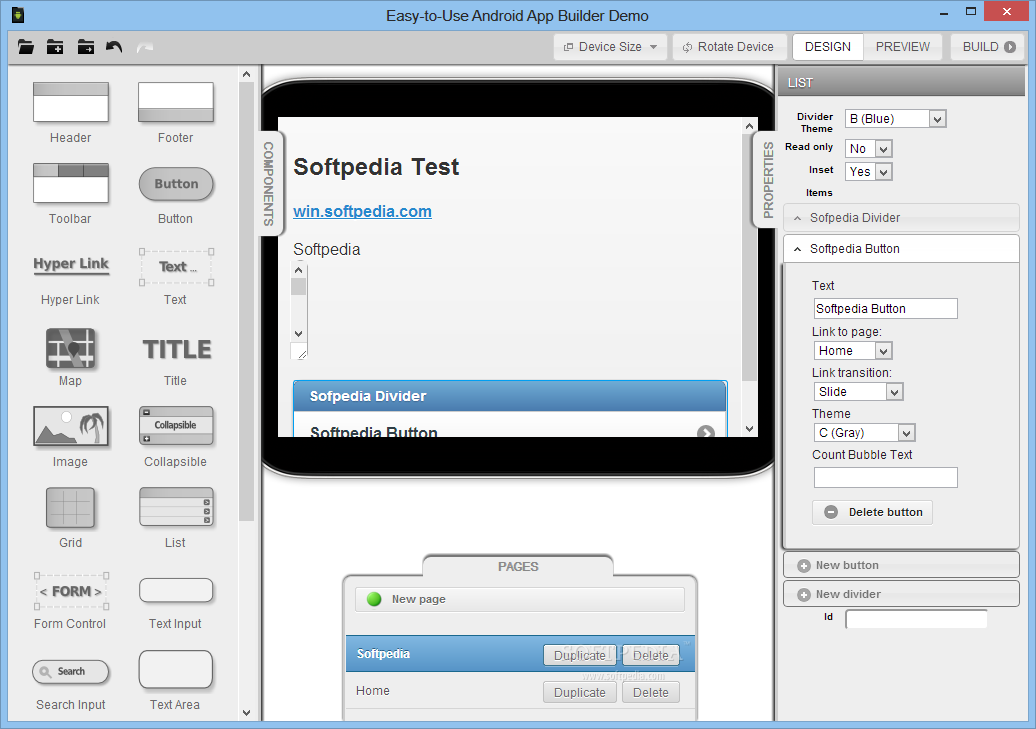Click the arrow icon on Softpedia Button list item
This screenshot has height=729, width=1036.
pyautogui.click(x=706, y=432)
